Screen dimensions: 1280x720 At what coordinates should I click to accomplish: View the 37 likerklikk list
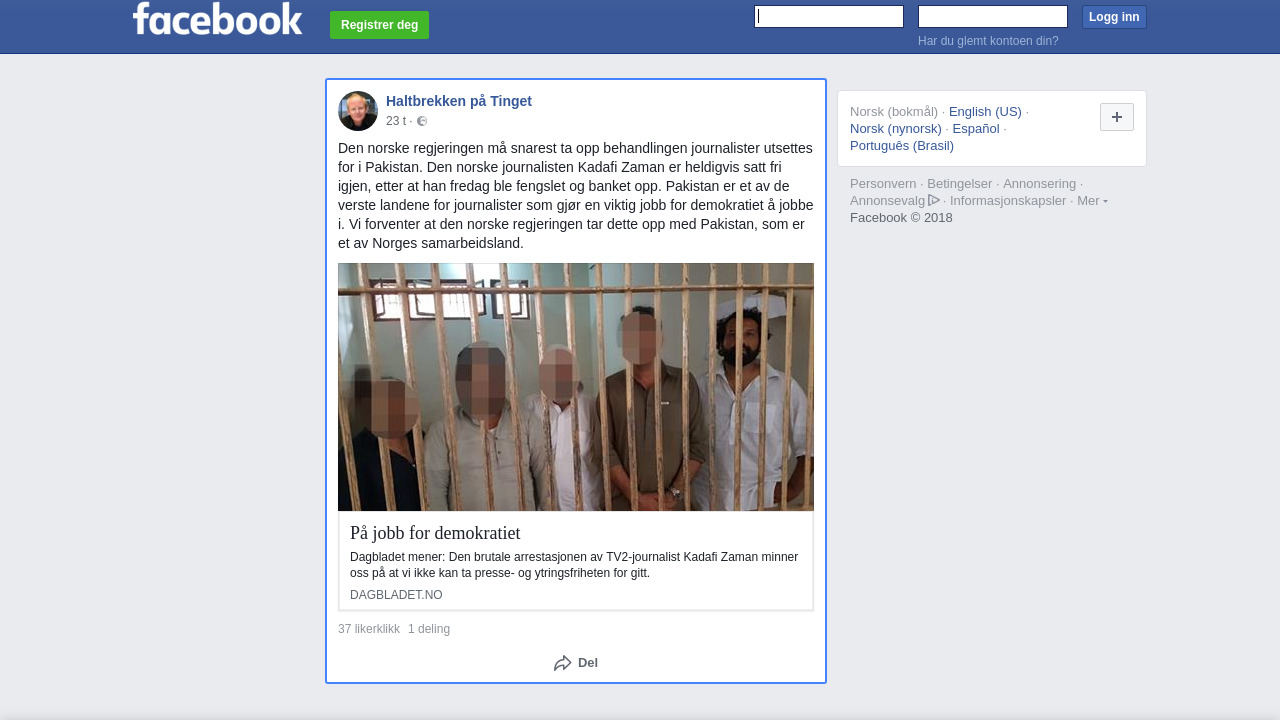click(x=369, y=629)
